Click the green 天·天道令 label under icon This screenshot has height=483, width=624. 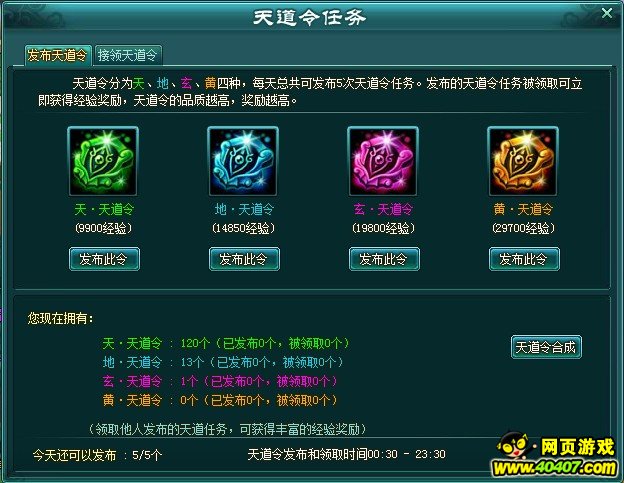tap(104, 209)
